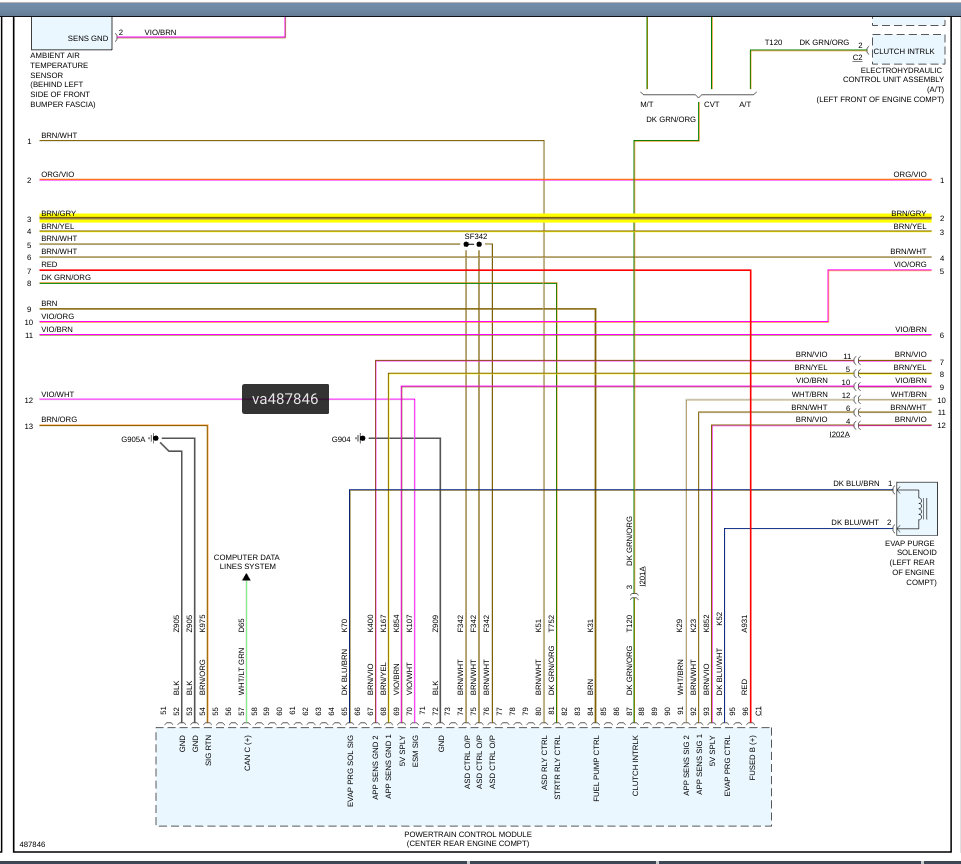Click the APP SENS GND 1 pin label
The image size is (961, 864).
click(389, 767)
